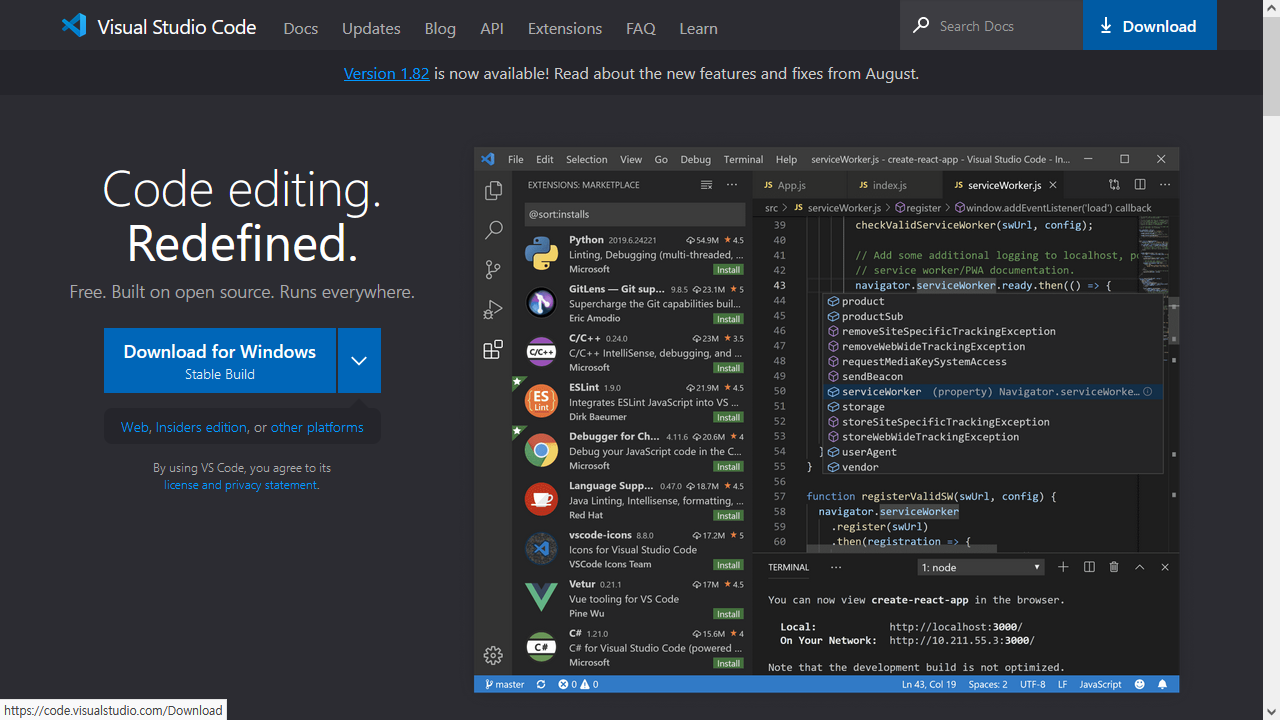
Task: Click the new terminal plus icon
Action: coord(1063,567)
